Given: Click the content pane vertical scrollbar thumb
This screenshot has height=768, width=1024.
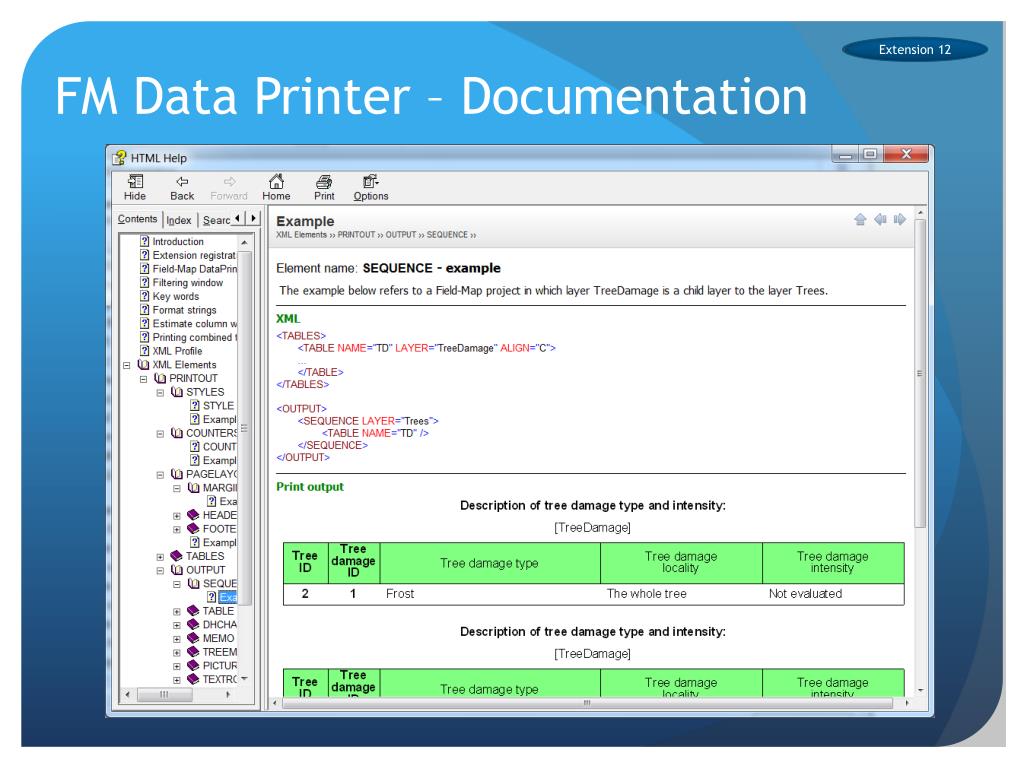Looking at the screenshot, I should (920, 374).
